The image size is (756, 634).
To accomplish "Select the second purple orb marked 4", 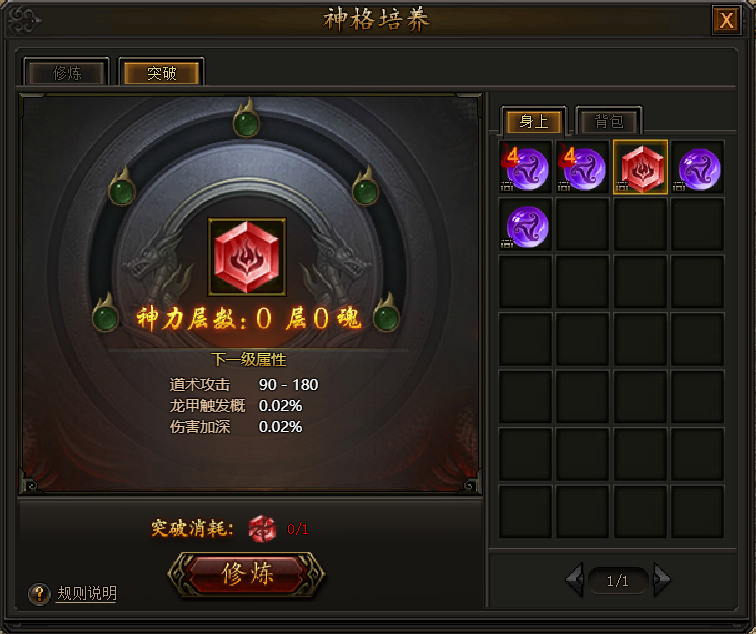I will [x=582, y=167].
